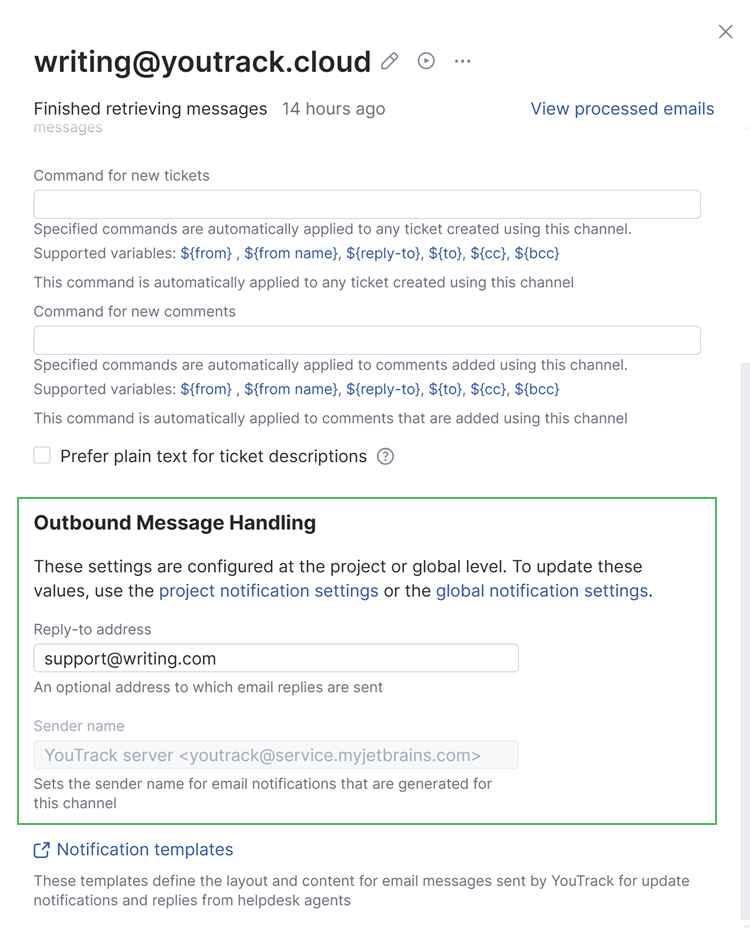The width and height of the screenshot is (750, 932).
Task: Open the Notification templates link
Action: [145, 850]
